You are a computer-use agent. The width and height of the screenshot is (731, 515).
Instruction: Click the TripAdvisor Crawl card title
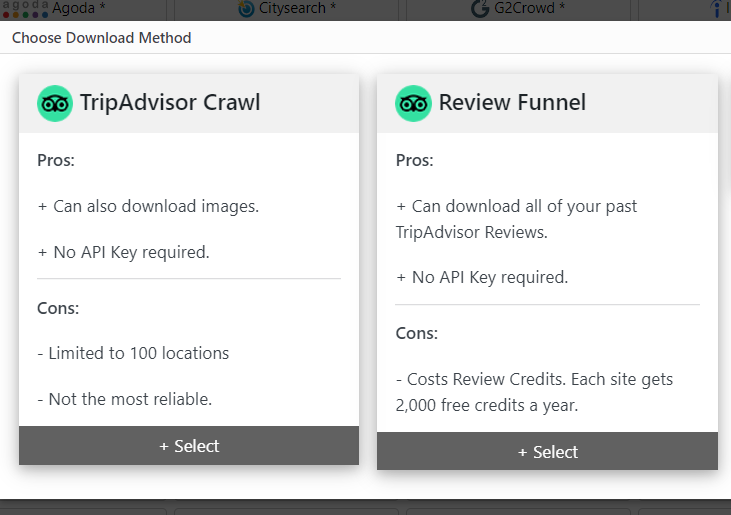point(170,103)
